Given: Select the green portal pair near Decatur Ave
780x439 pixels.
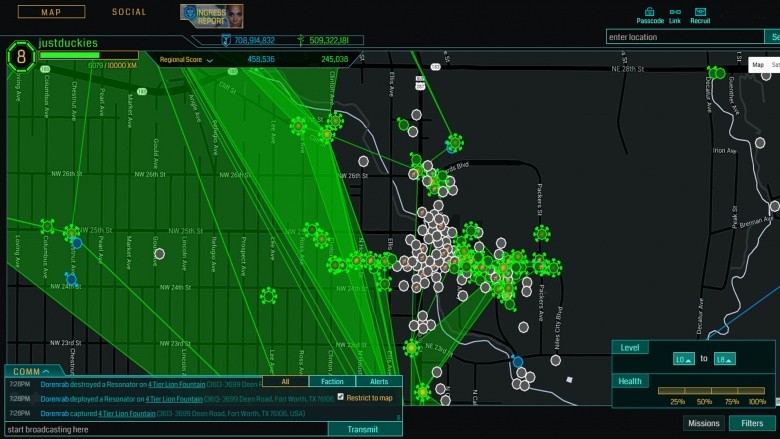Looking at the screenshot, I should pyautogui.click(x=717, y=74).
